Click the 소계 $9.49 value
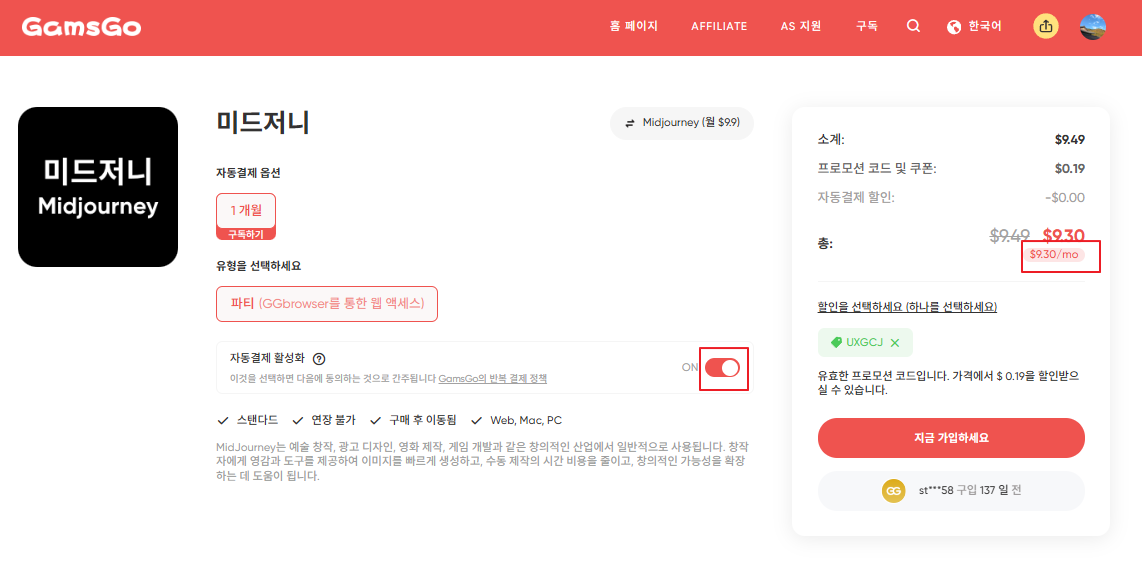The width and height of the screenshot is (1142, 569). 1070,140
